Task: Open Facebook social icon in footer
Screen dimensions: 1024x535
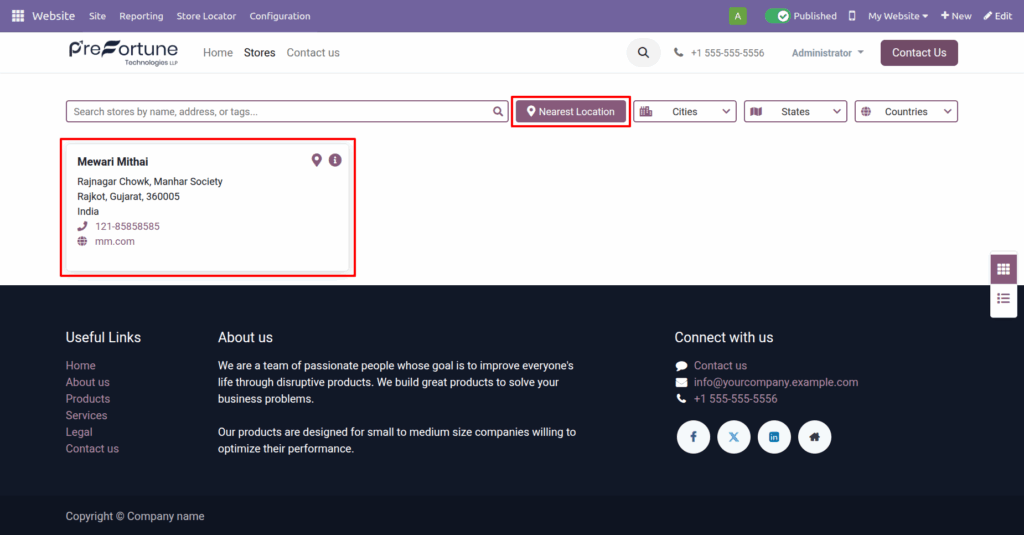Action: [x=693, y=437]
